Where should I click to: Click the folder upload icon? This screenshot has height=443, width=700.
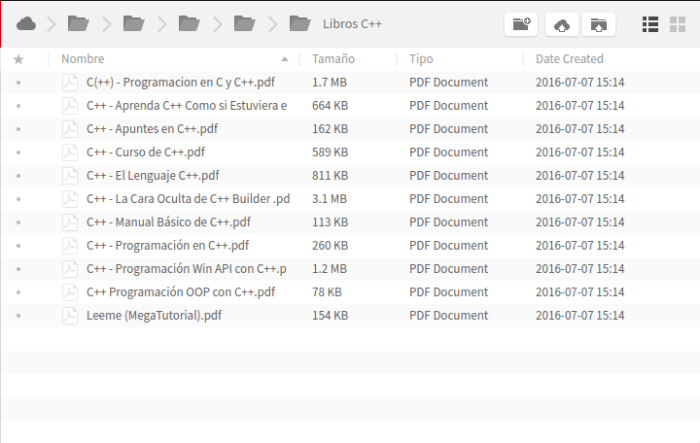598,24
